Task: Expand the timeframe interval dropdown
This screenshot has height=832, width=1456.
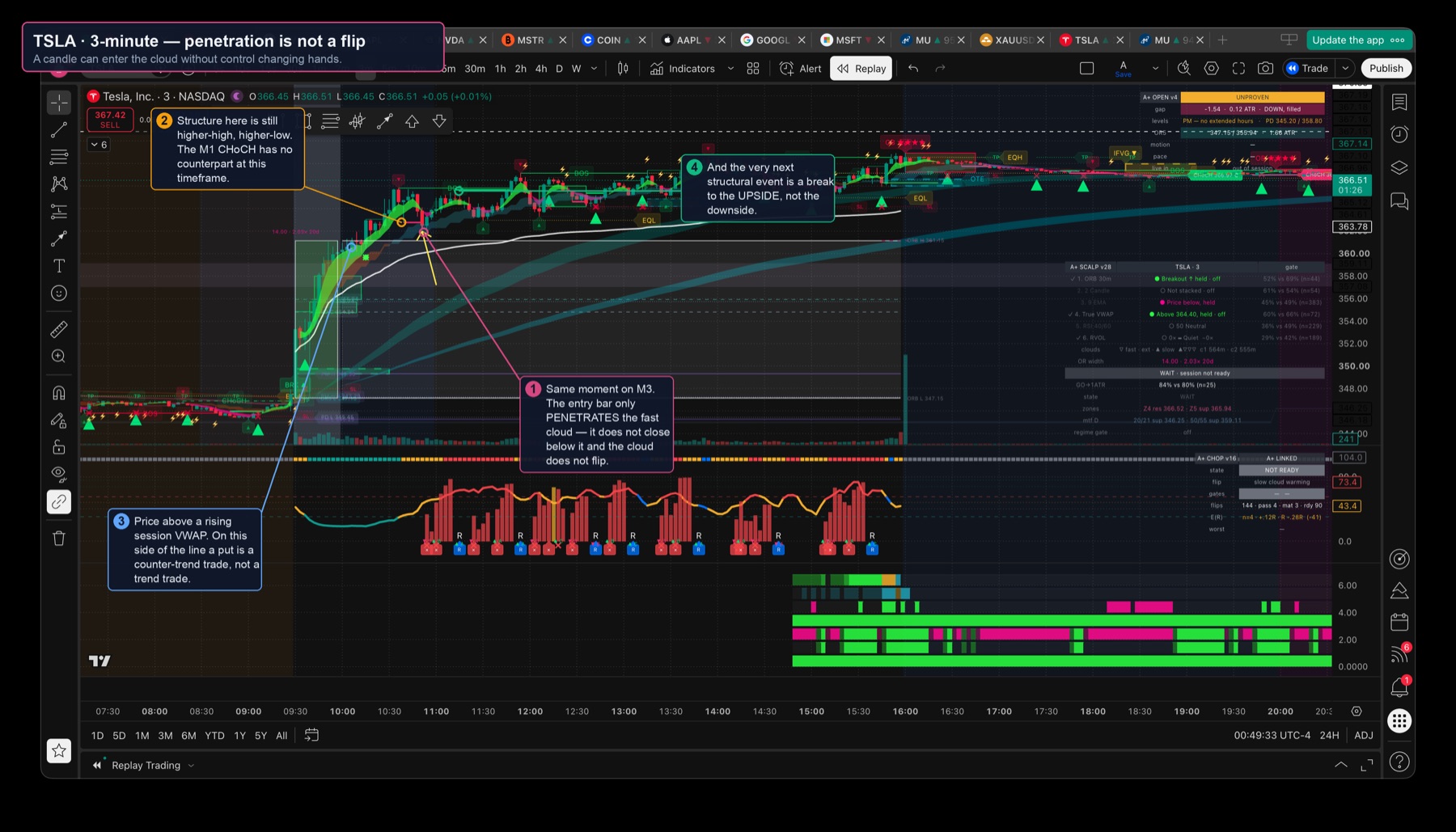Action: point(595,69)
